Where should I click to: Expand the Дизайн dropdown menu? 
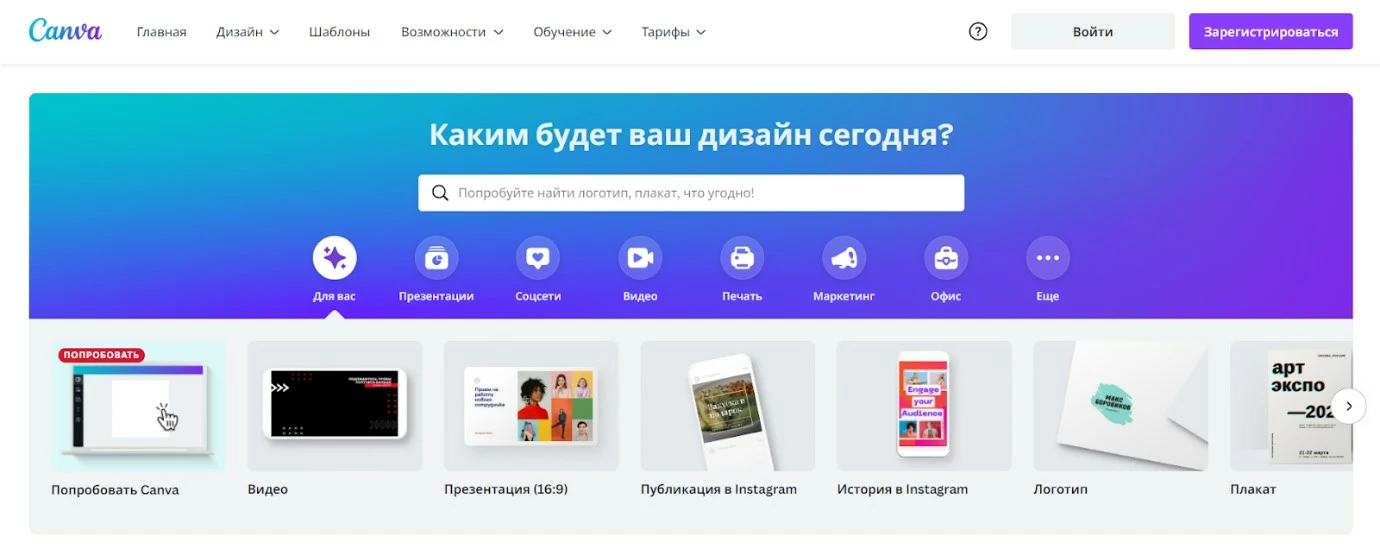[x=248, y=32]
